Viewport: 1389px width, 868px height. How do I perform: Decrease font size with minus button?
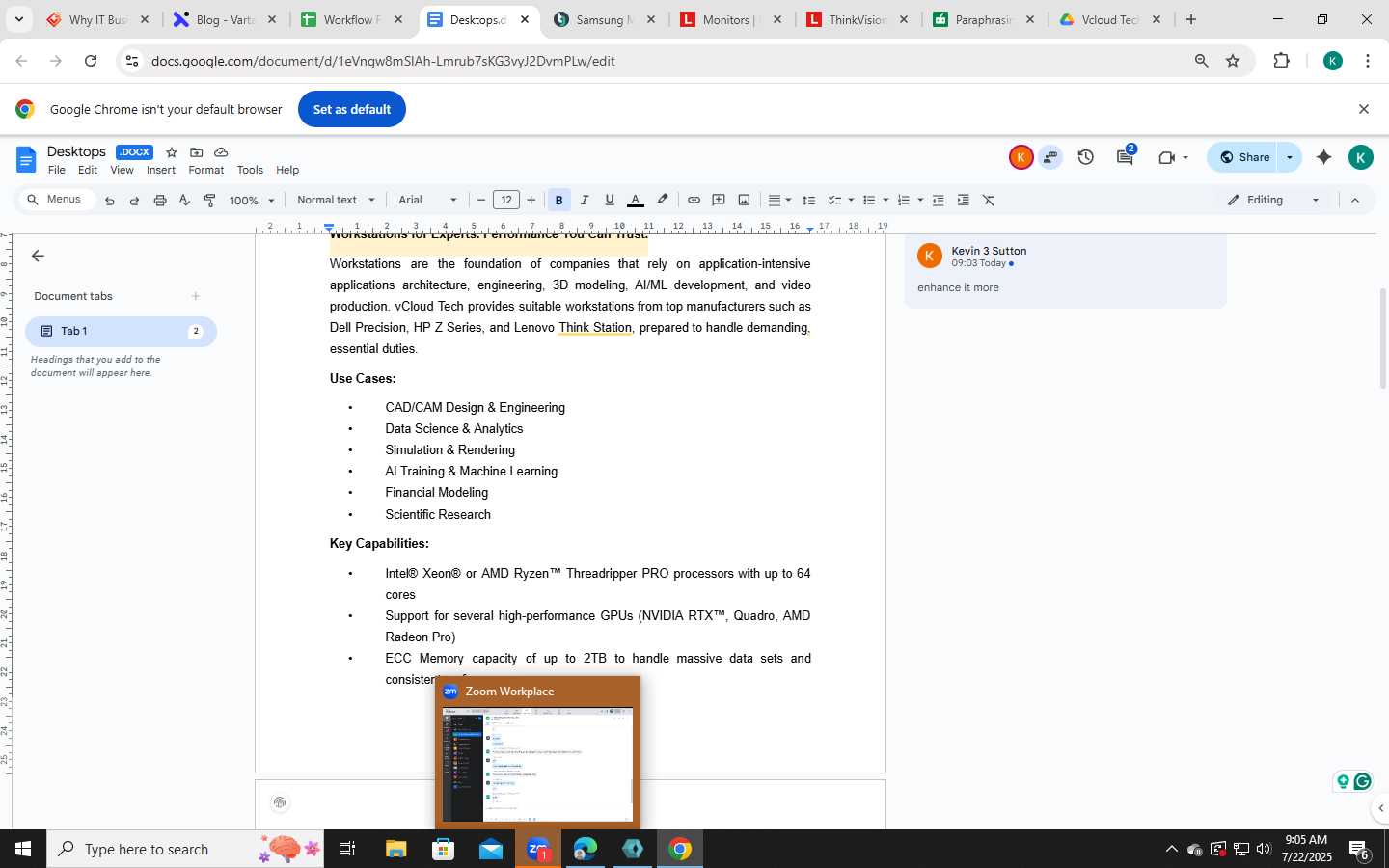tap(481, 201)
